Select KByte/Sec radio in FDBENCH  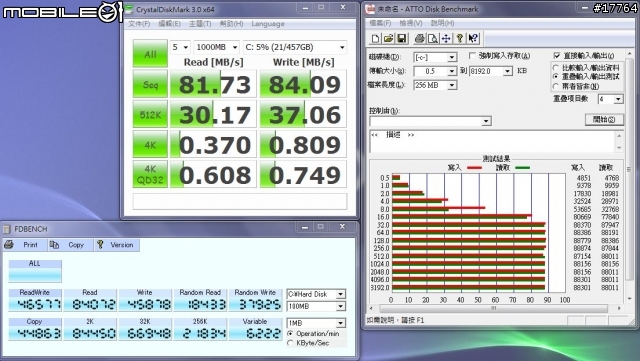click(290, 343)
